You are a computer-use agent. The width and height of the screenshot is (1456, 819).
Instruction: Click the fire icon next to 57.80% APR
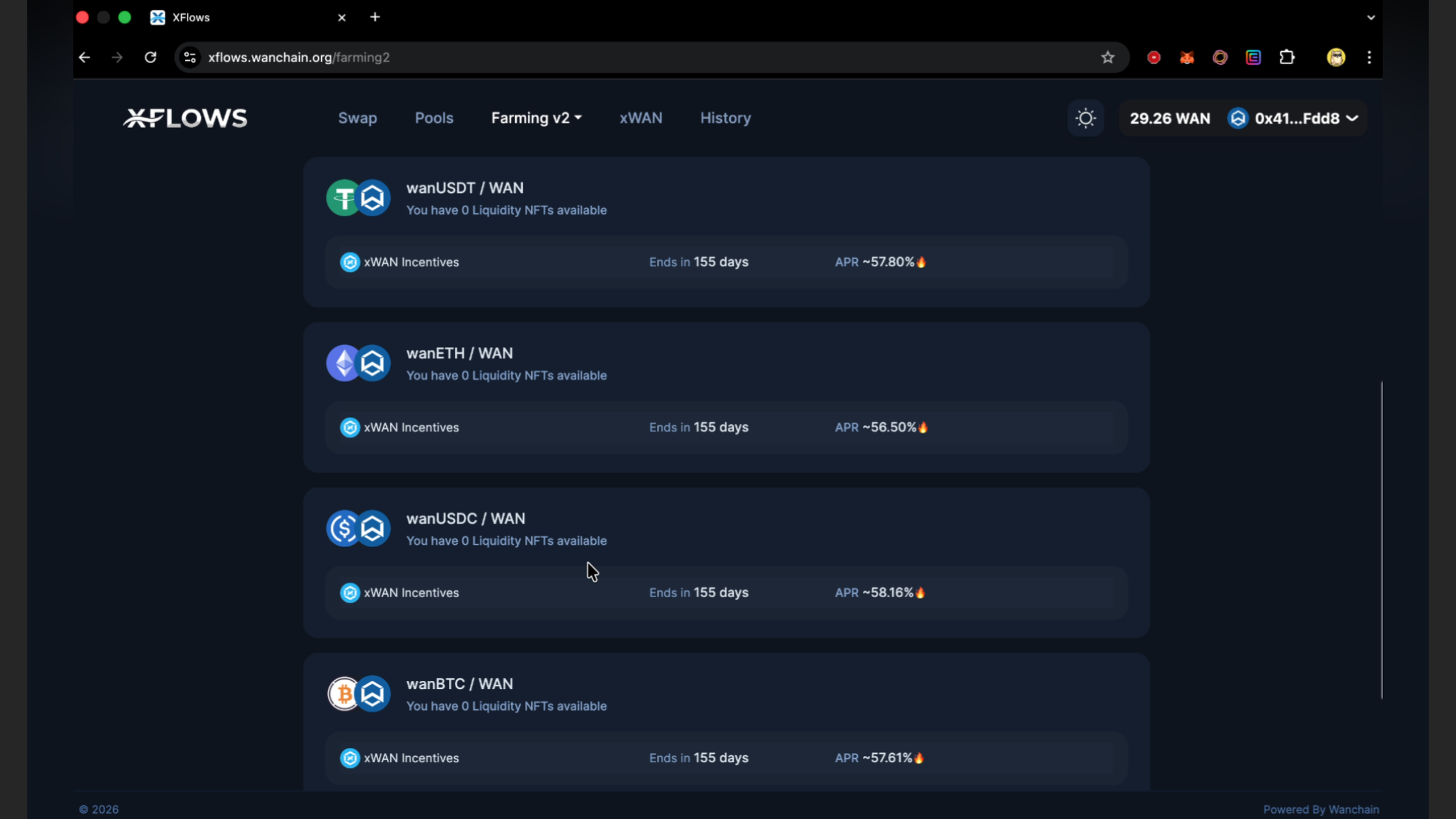921,262
